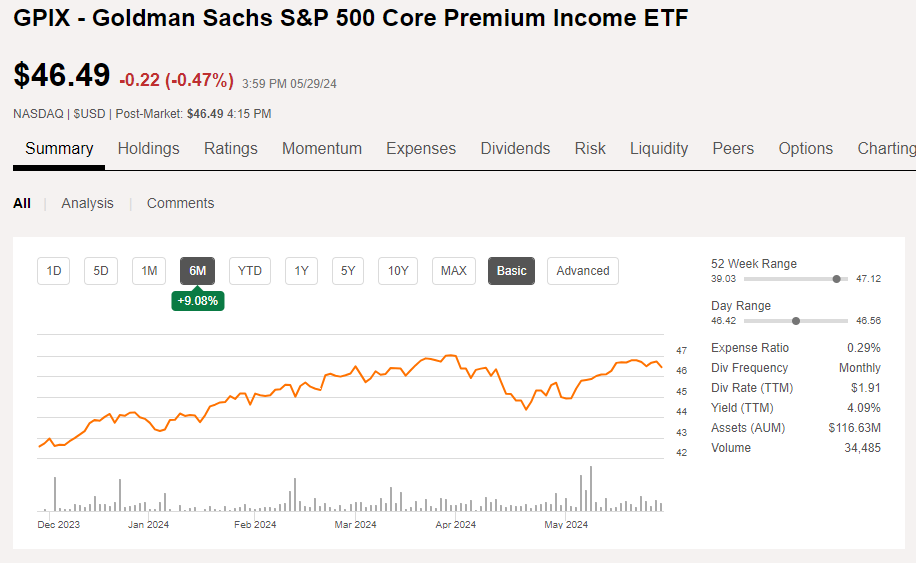The width and height of the screenshot is (916, 563).
Task: Open the Ratings tab
Action: click(x=230, y=148)
